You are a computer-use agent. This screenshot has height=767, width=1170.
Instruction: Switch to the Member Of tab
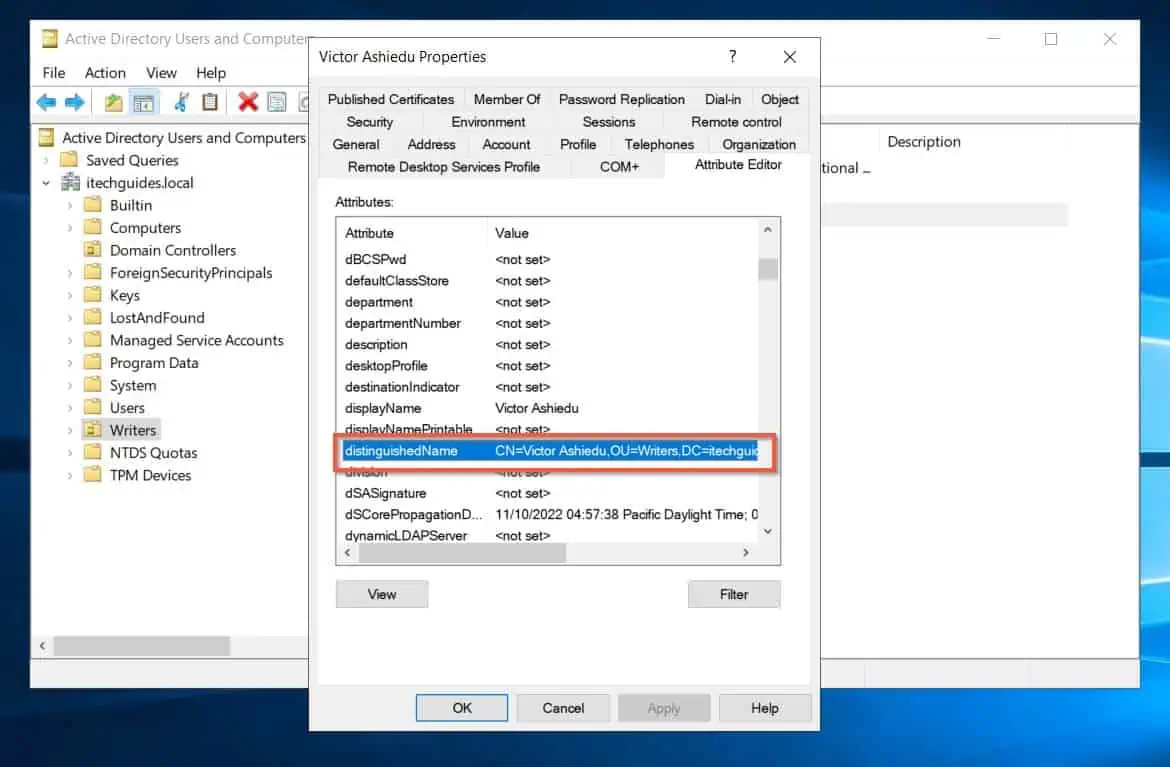[x=507, y=99]
